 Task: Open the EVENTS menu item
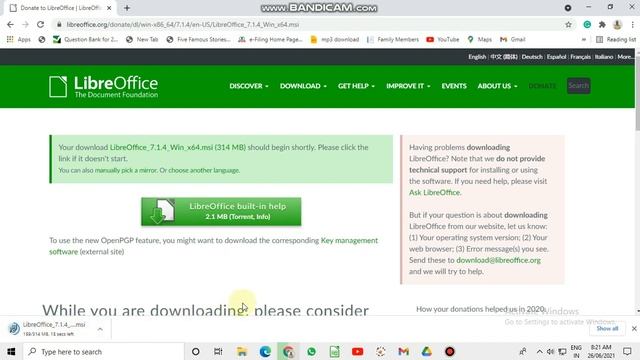click(x=454, y=86)
